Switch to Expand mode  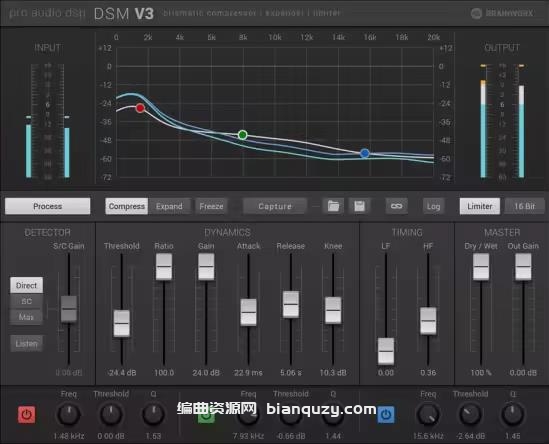169,206
